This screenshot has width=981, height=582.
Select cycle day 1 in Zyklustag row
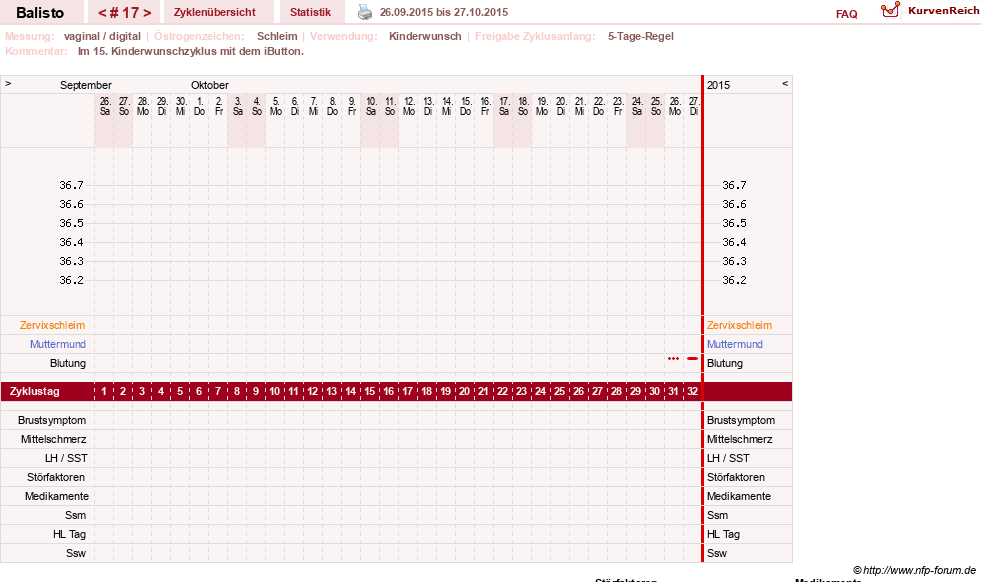[104, 391]
